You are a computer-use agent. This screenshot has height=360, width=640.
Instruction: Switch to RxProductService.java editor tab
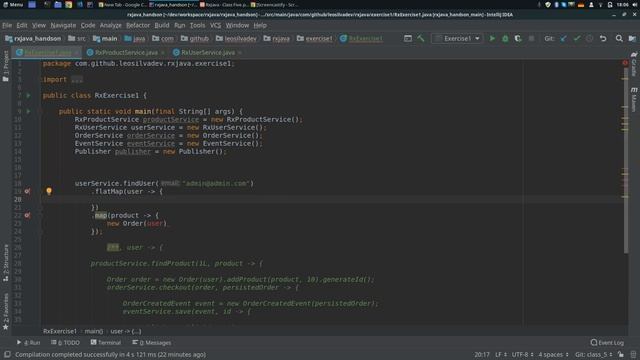click(126, 53)
